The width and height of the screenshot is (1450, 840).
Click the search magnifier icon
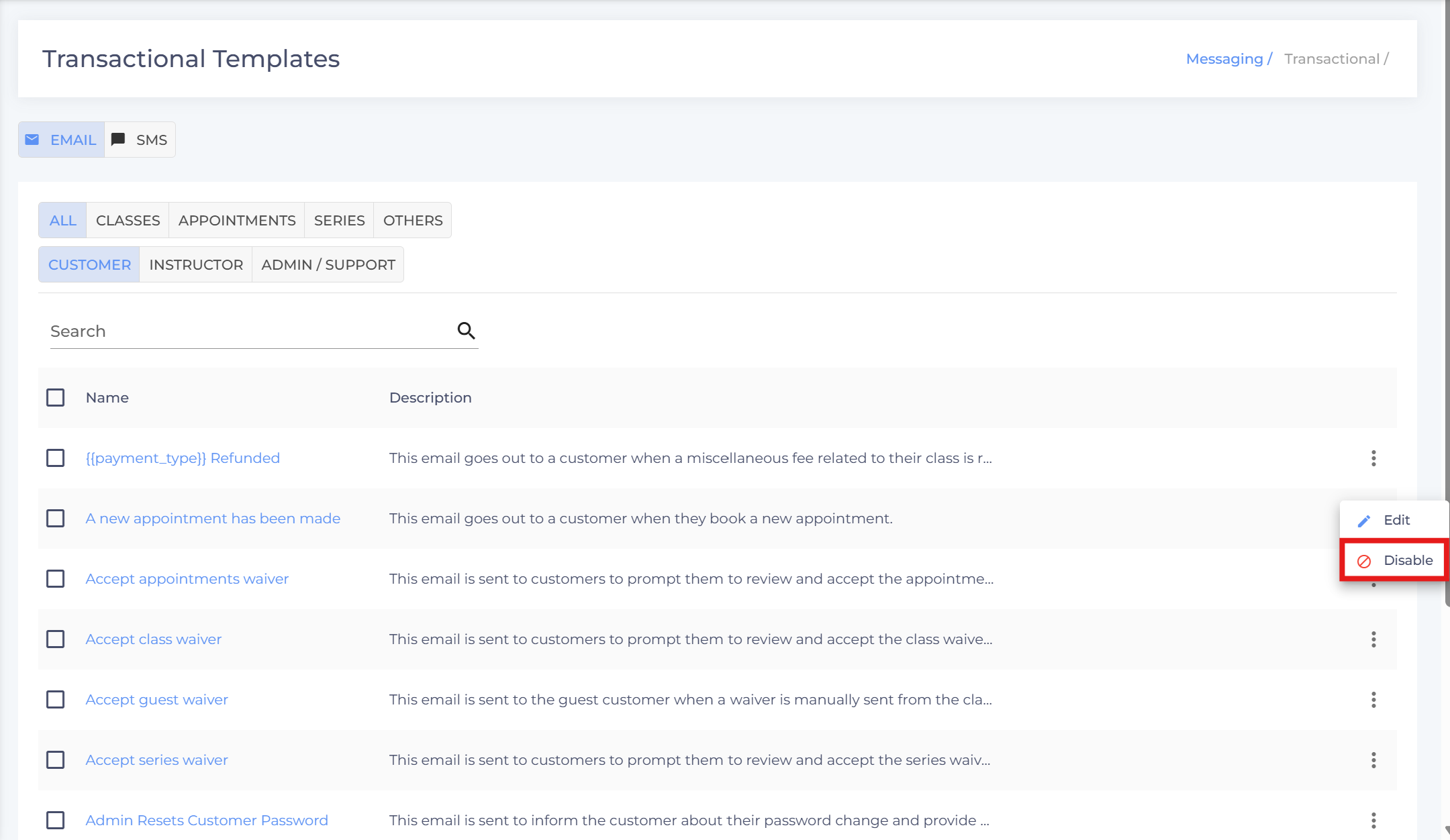point(466,330)
